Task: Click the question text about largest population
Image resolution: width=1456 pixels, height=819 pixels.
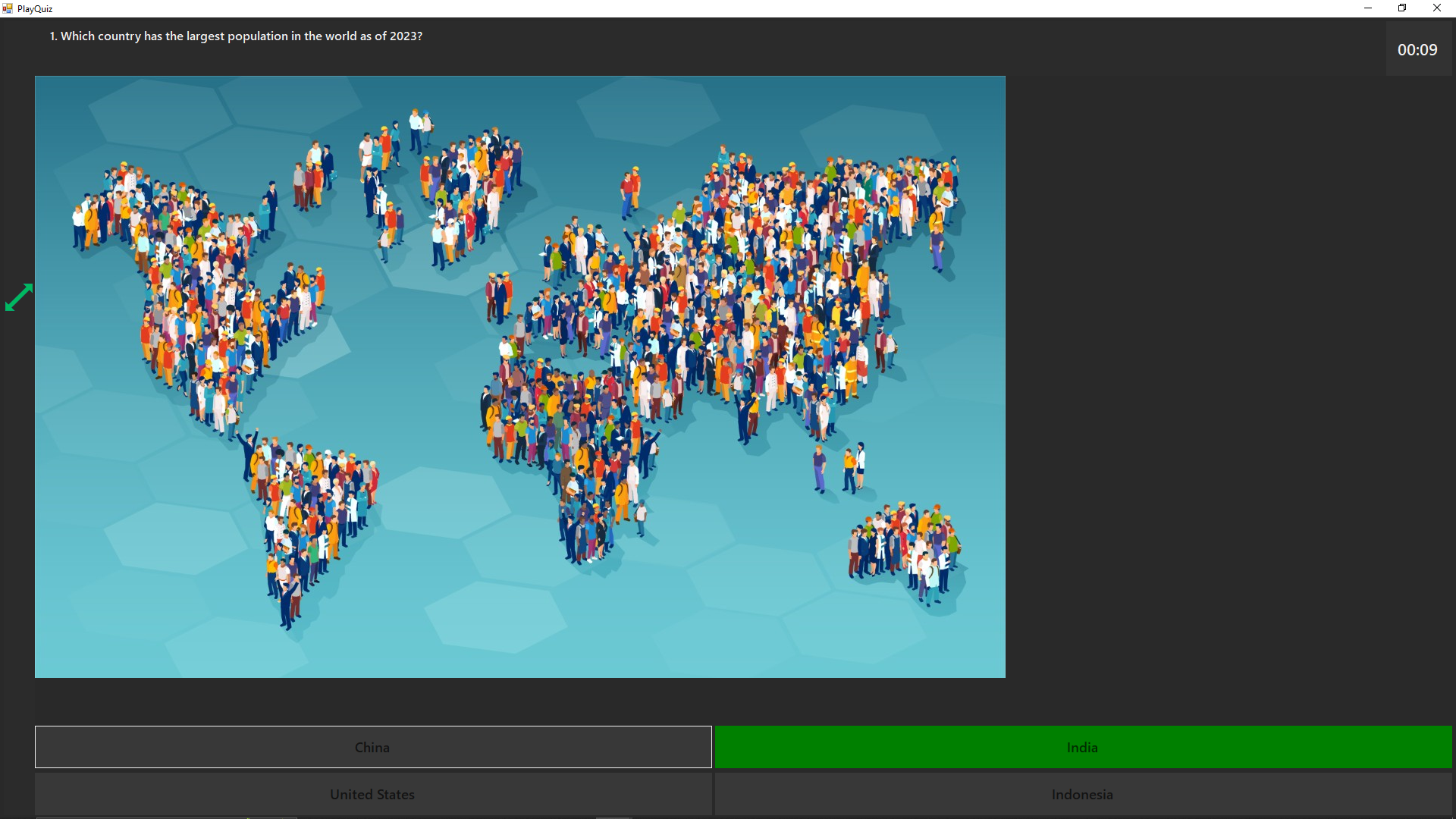Action: click(x=236, y=36)
